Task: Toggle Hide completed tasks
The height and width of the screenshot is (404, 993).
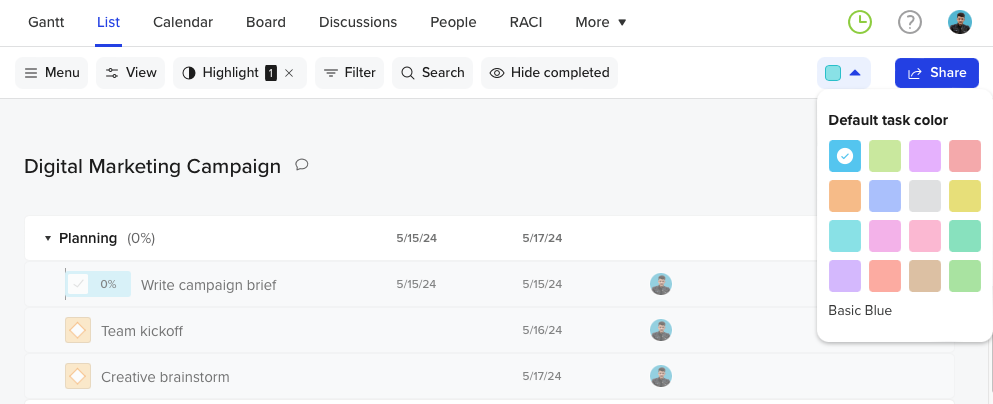Action: 549,73
